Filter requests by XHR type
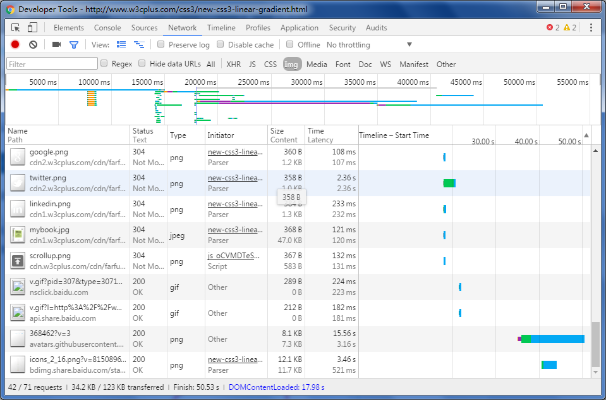Image resolution: width=606 pixels, height=400 pixels. (233, 63)
